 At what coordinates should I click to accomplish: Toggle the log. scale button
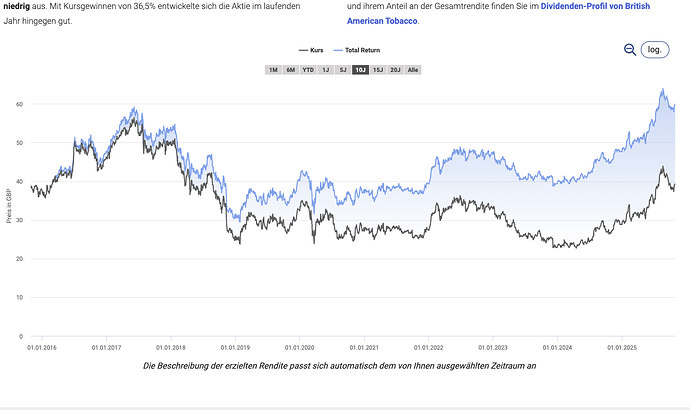pyautogui.click(x=655, y=50)
